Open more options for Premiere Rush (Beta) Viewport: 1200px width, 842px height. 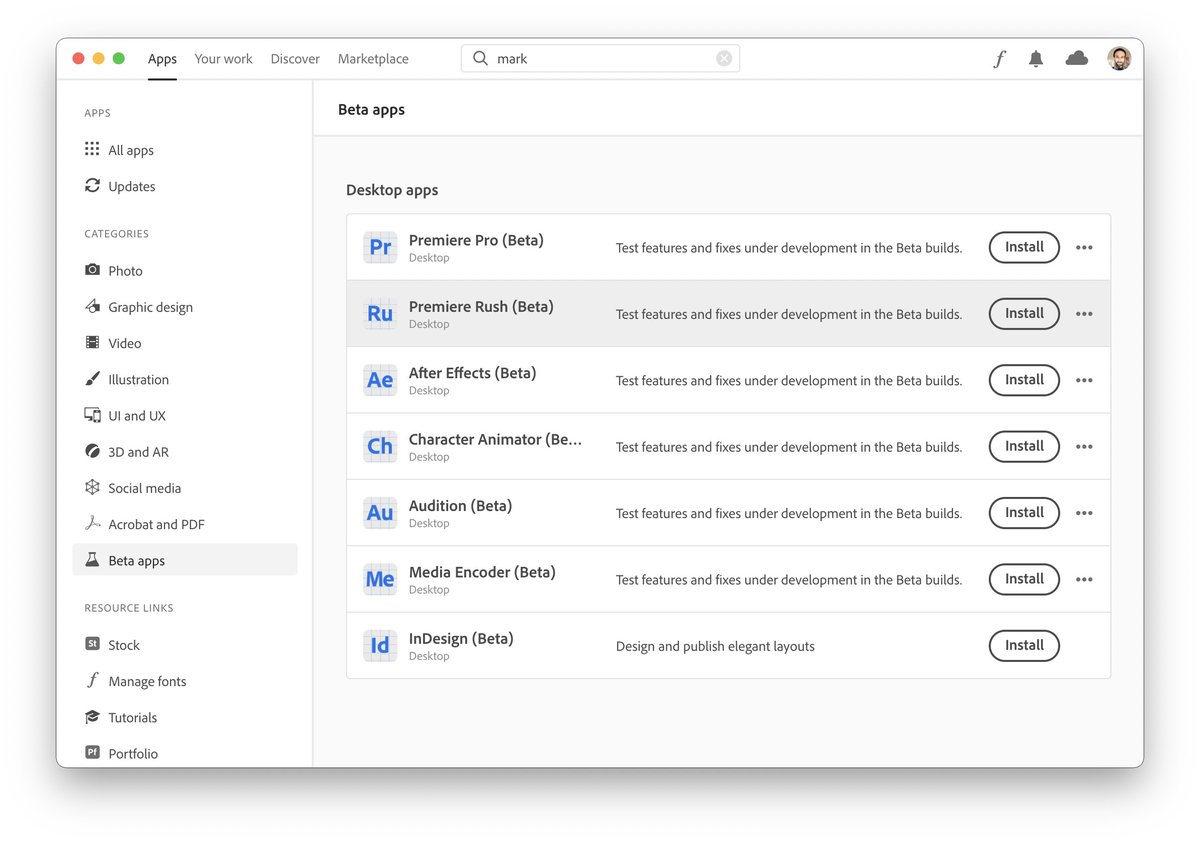tap(1084, 314)
